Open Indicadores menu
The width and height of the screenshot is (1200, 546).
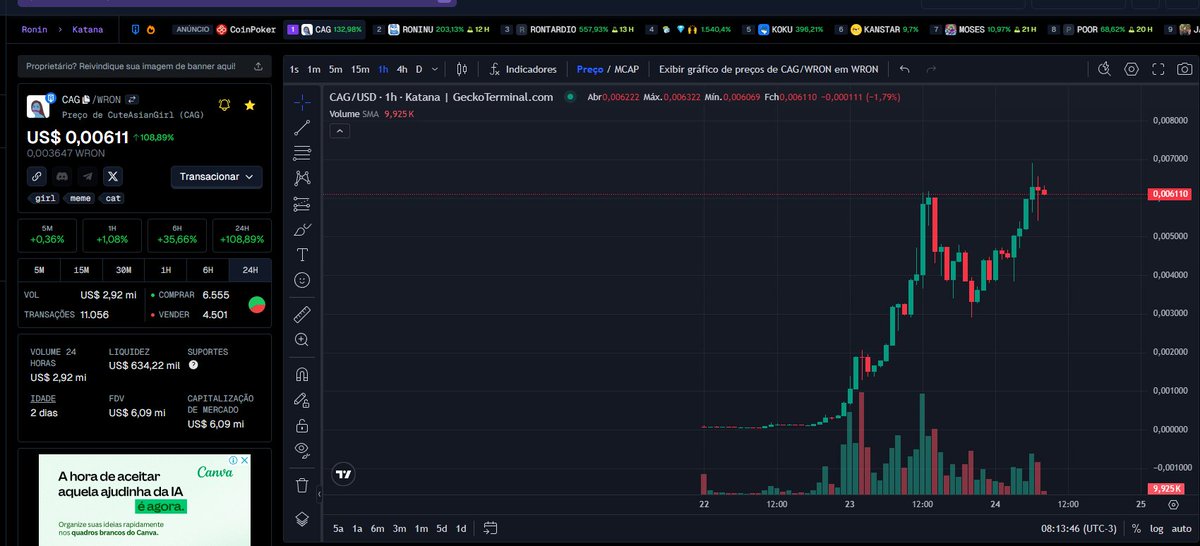pyautogui.click(x=523, y=69)
